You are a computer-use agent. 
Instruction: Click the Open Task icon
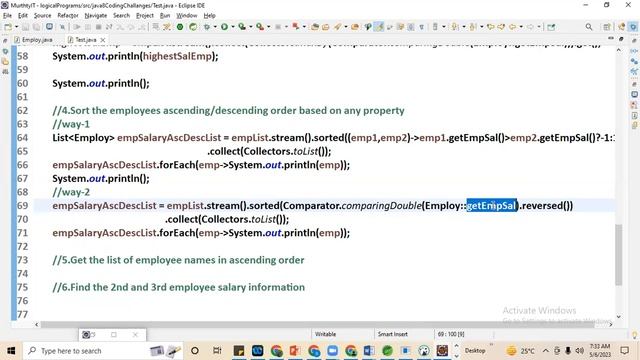[x=326, y=27]
